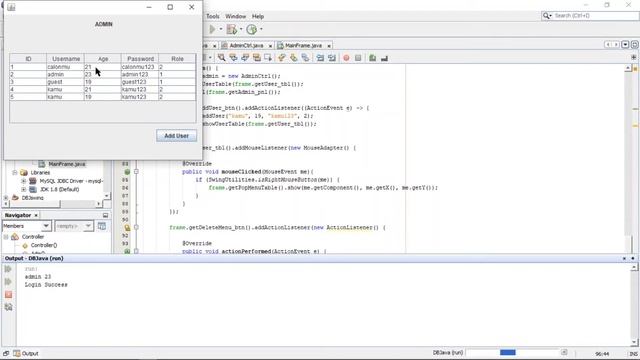Click breakpoint marker on mouseClicked line
The width and height of the screenshot is (640, 360).
pos(127,172)
